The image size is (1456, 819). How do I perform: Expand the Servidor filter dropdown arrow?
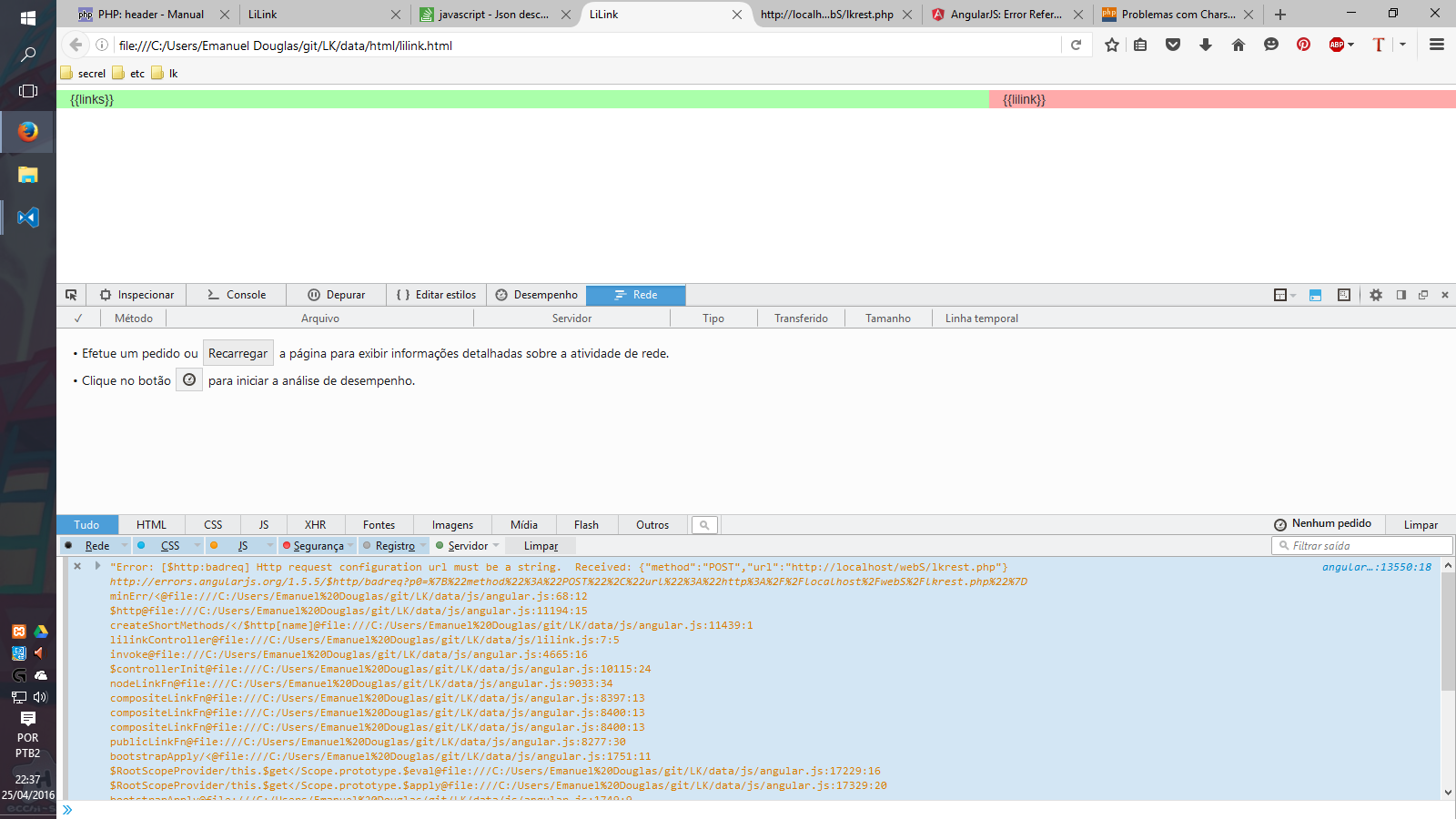pyautogui.click(x=496, y=546)
